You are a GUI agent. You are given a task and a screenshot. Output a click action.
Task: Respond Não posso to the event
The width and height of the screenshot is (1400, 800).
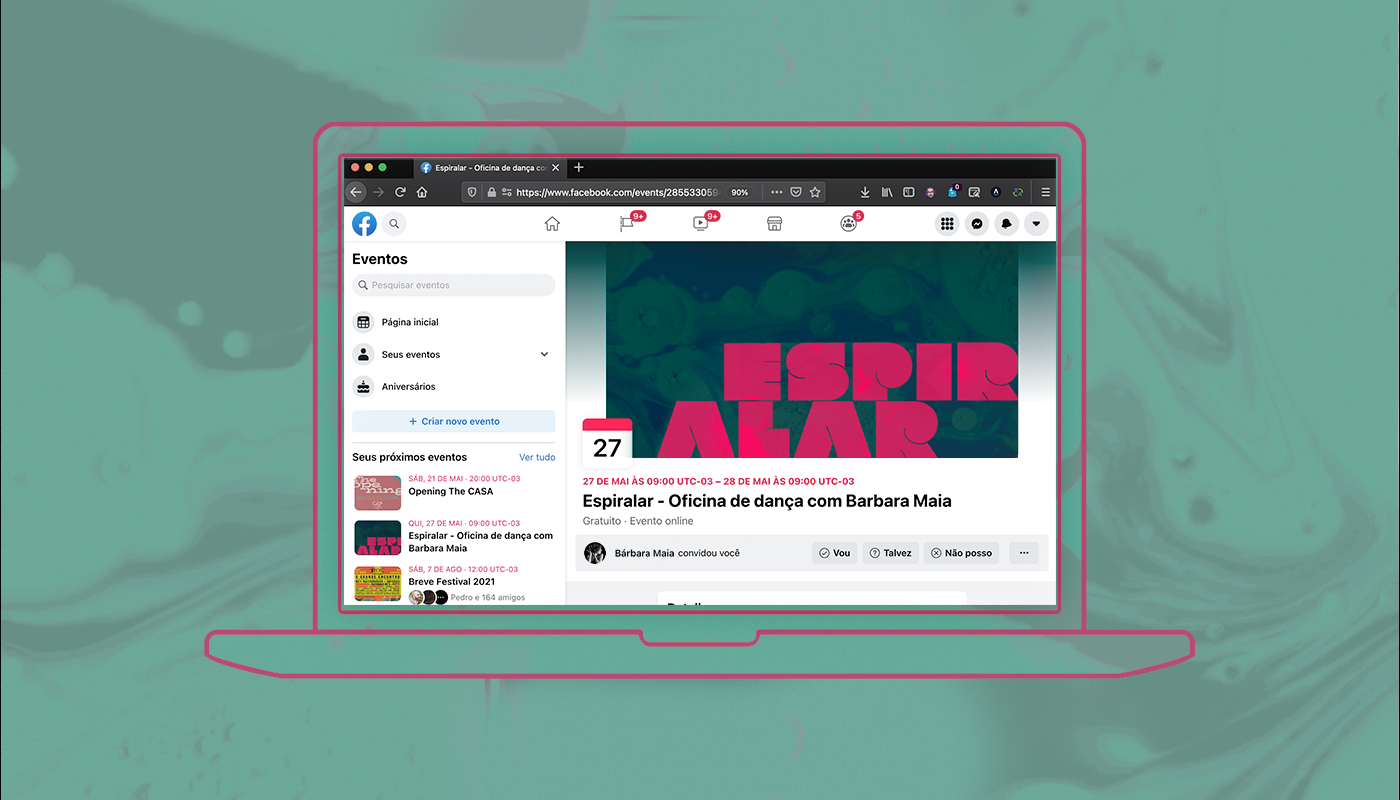click(x=961, y=553)
